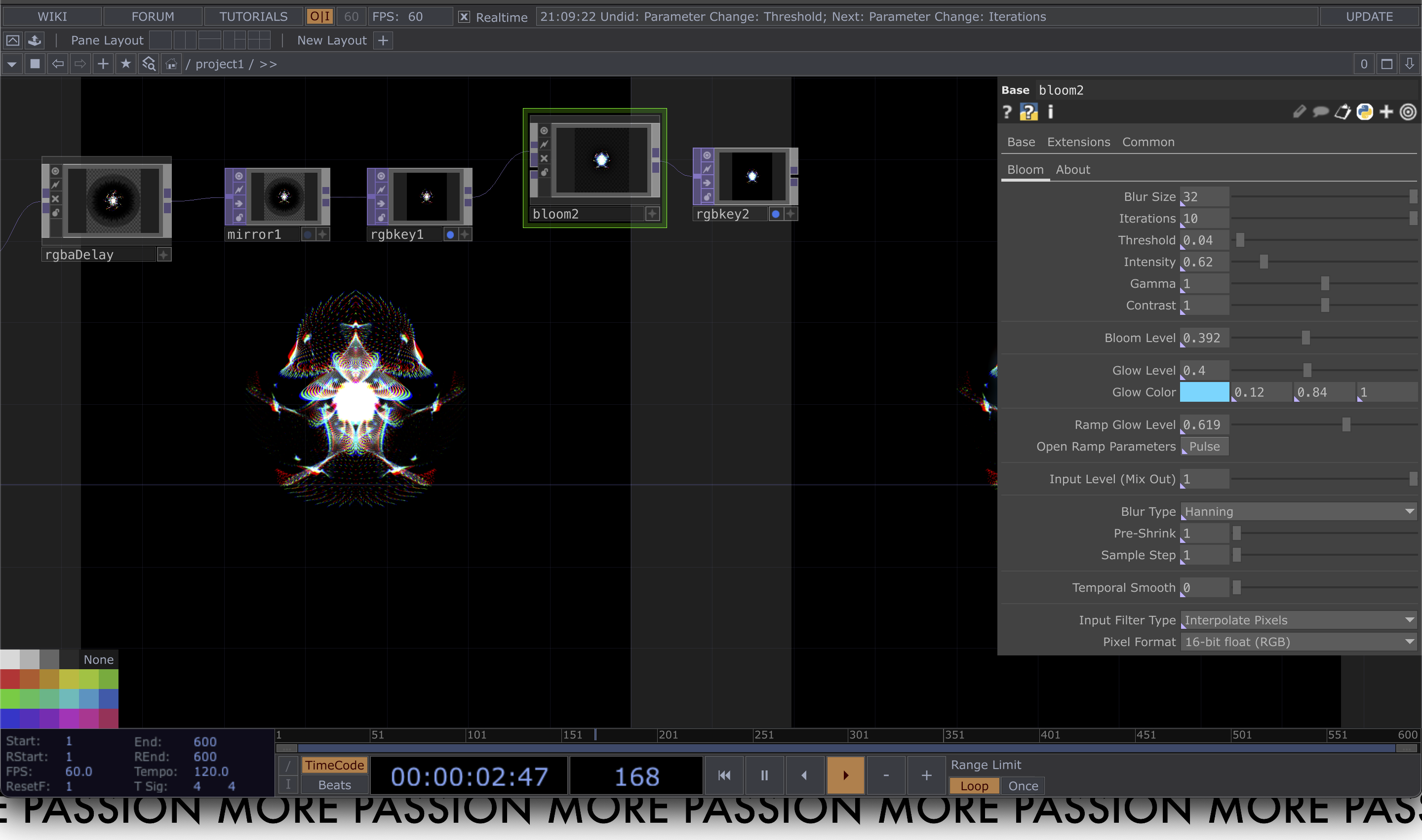Open the TUTORIALS menu
Image resolution: width=1422 pixels, height=840 pixels.
[x=253, y=16]
